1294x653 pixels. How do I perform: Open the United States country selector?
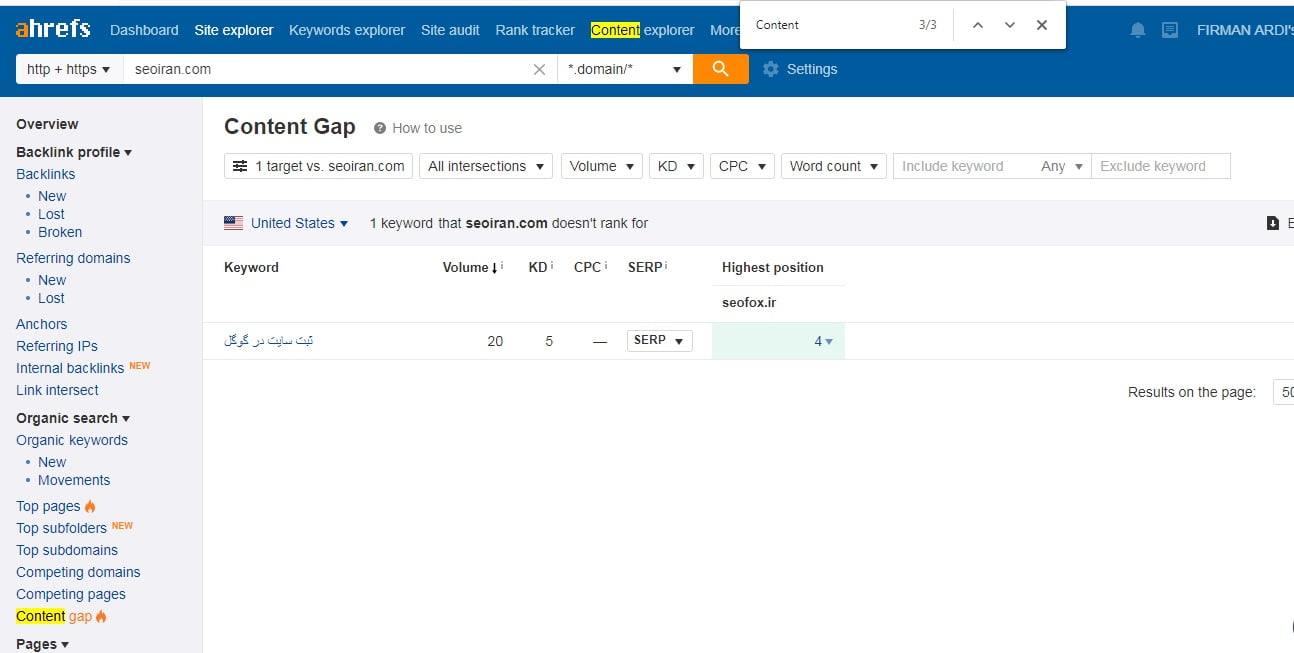pyautogui.click(x=299, y=223)
